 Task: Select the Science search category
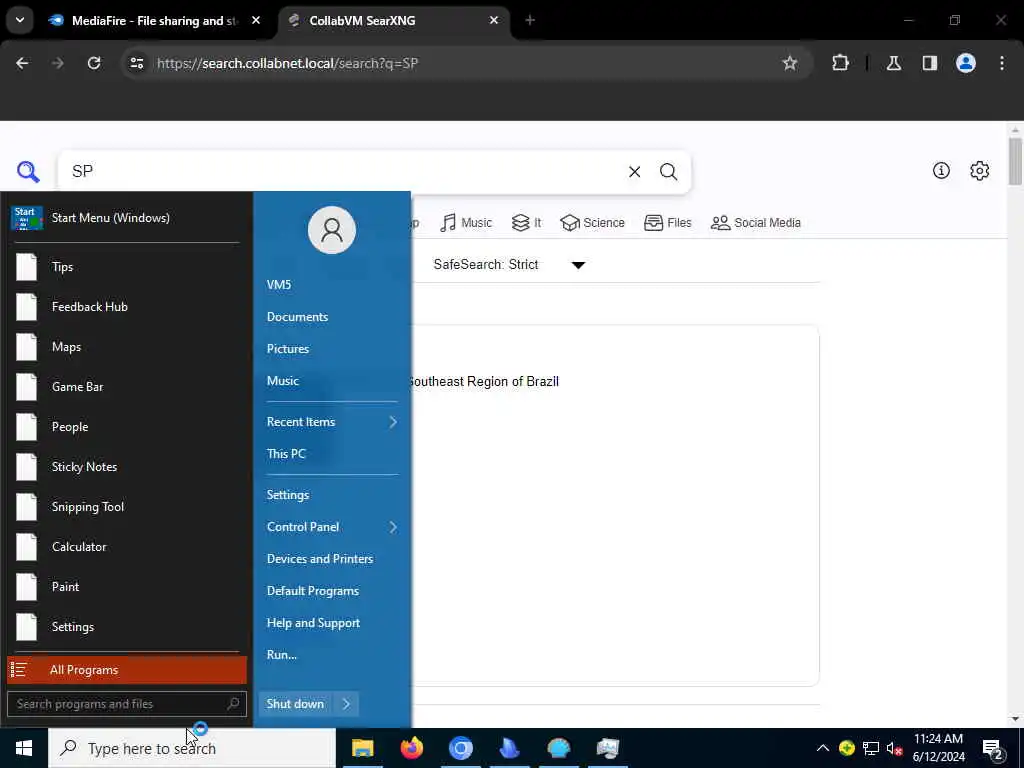(592, 223)
